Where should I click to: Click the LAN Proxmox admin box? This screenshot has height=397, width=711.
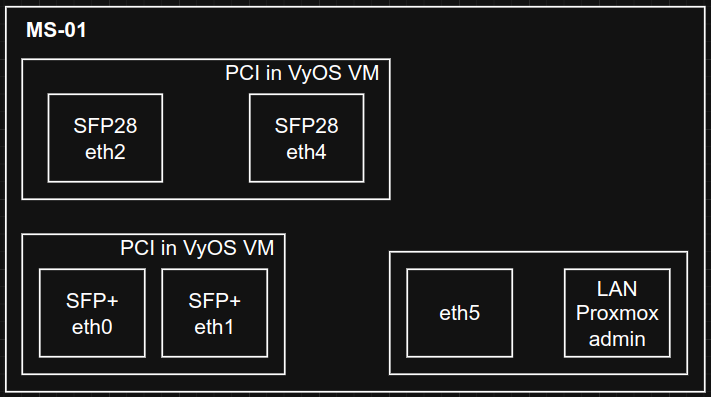[617, 313]
